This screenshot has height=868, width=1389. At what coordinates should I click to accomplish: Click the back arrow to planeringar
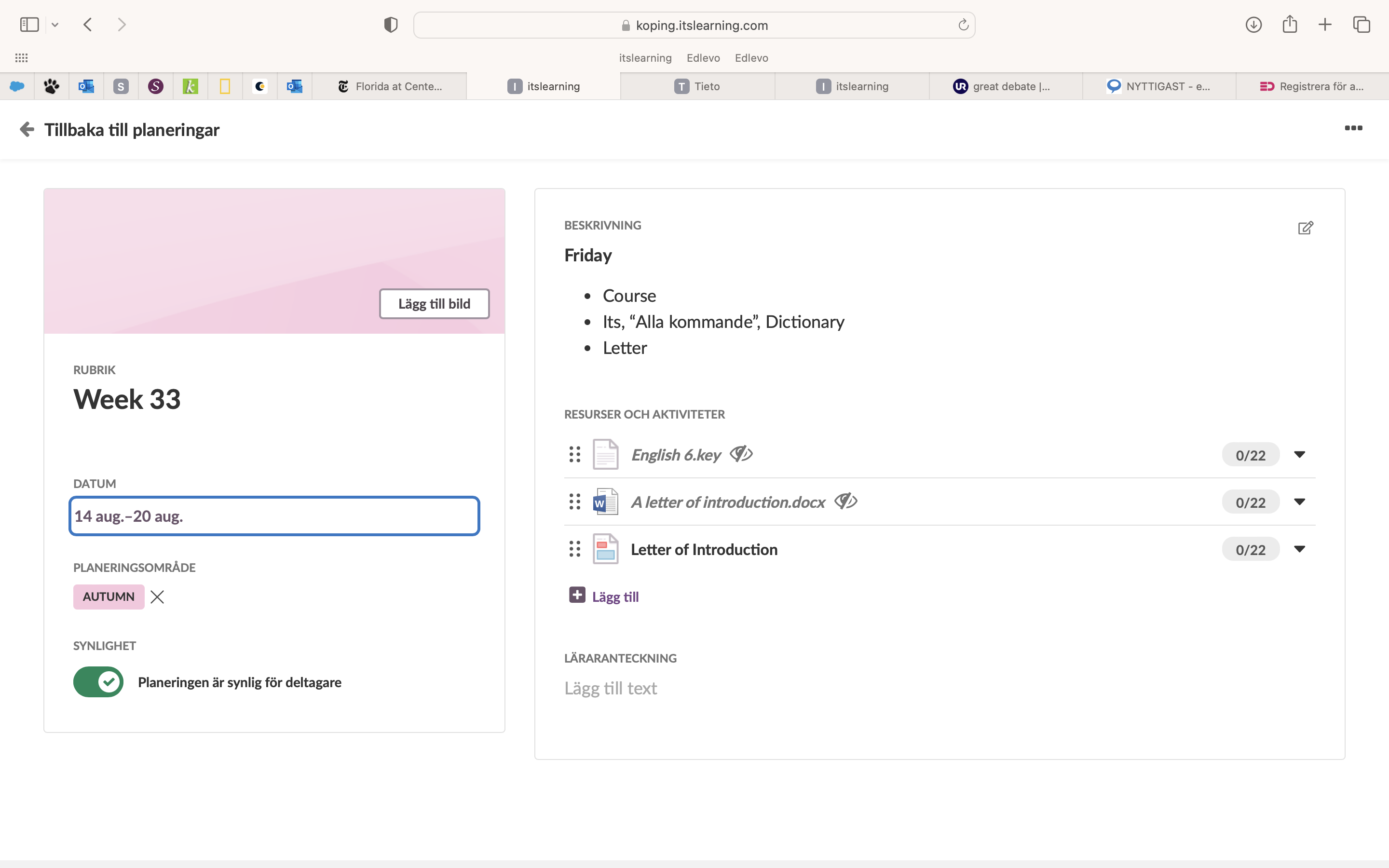(27, 129)
